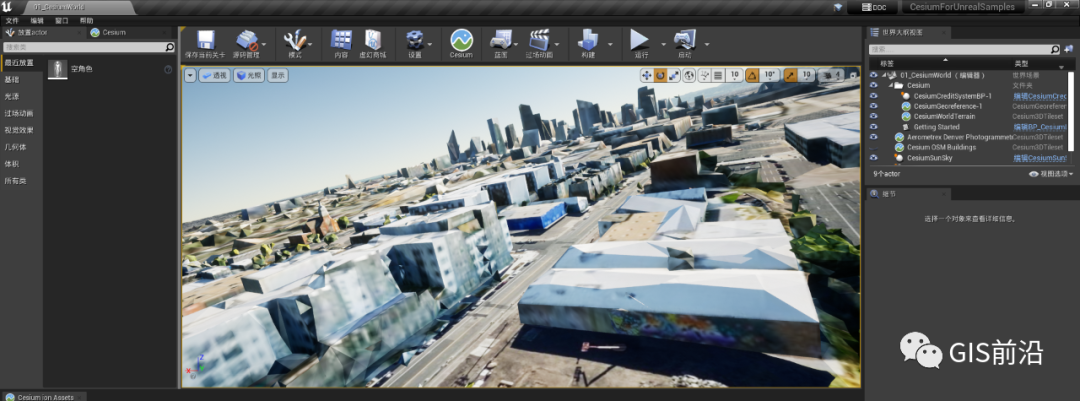Toggle visibility of CesiumGeoreference-1

coord(873,106)
